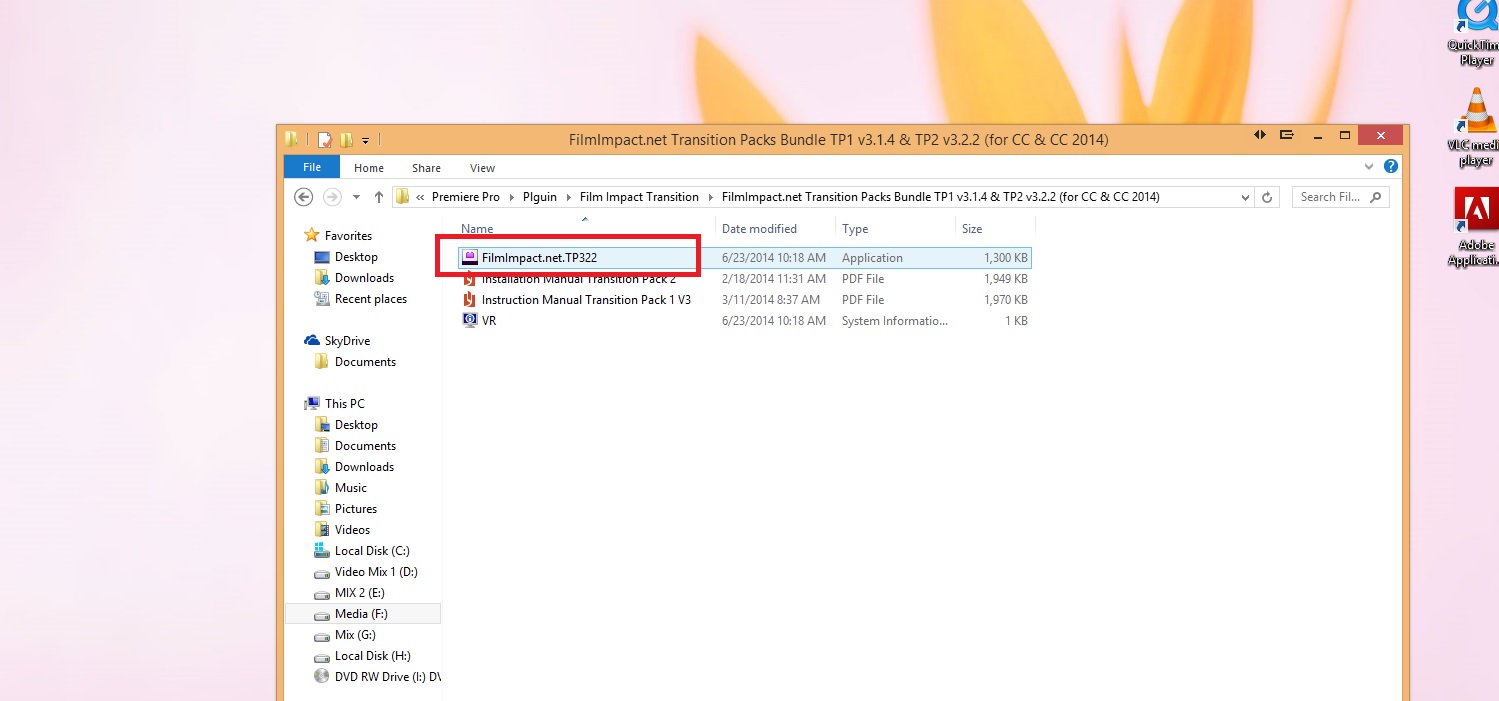Screen dimensions: 1499x701
Task: Select the Film Impact Transition breadcrumb
Action: (639, 197)
